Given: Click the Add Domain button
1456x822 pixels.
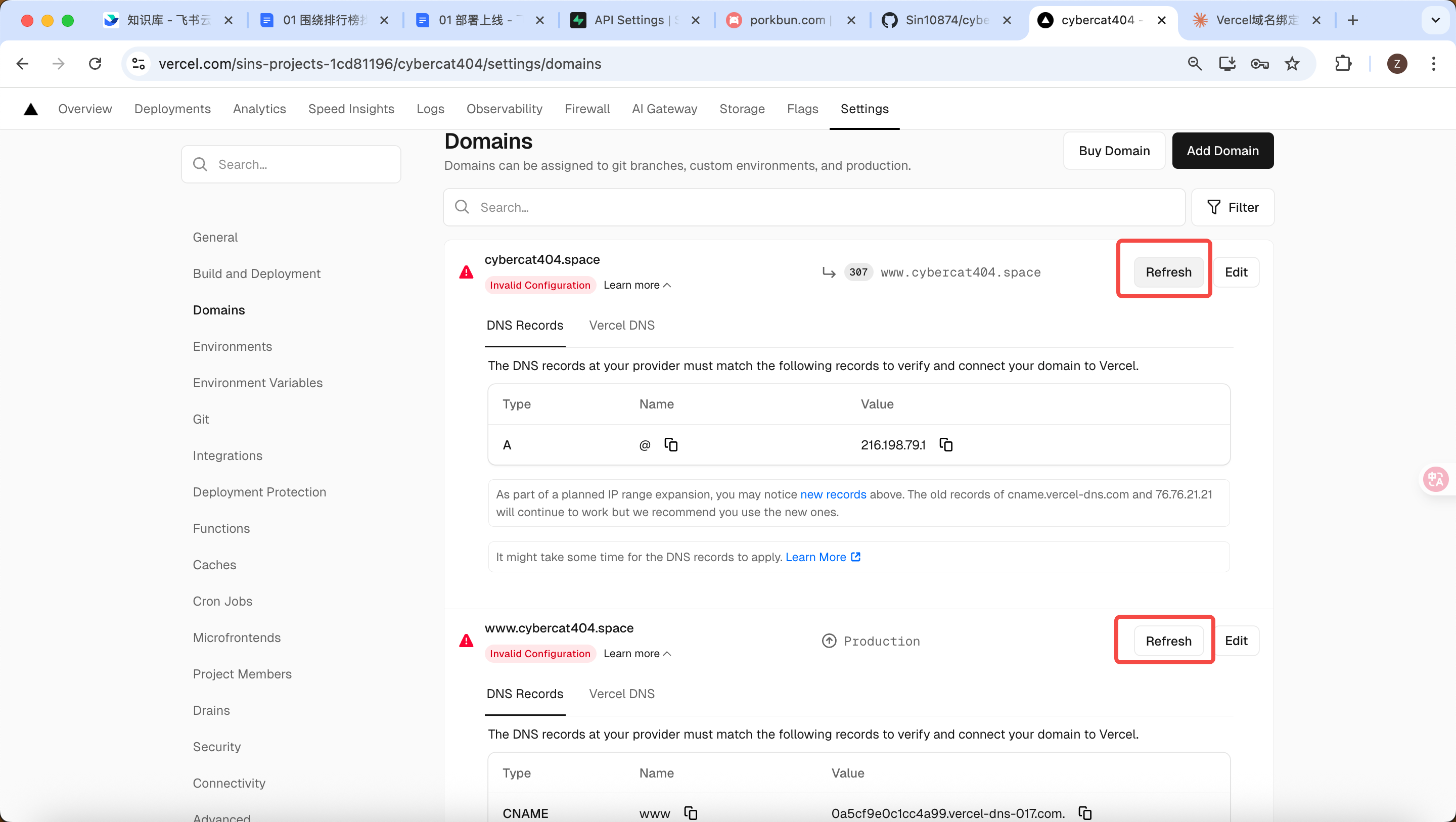Looking at the screenshot, I should (1222, 151).
